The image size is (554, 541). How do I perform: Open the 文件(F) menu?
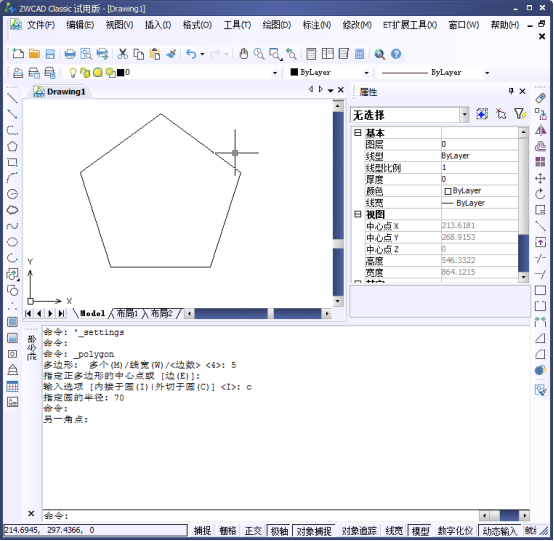41,25
